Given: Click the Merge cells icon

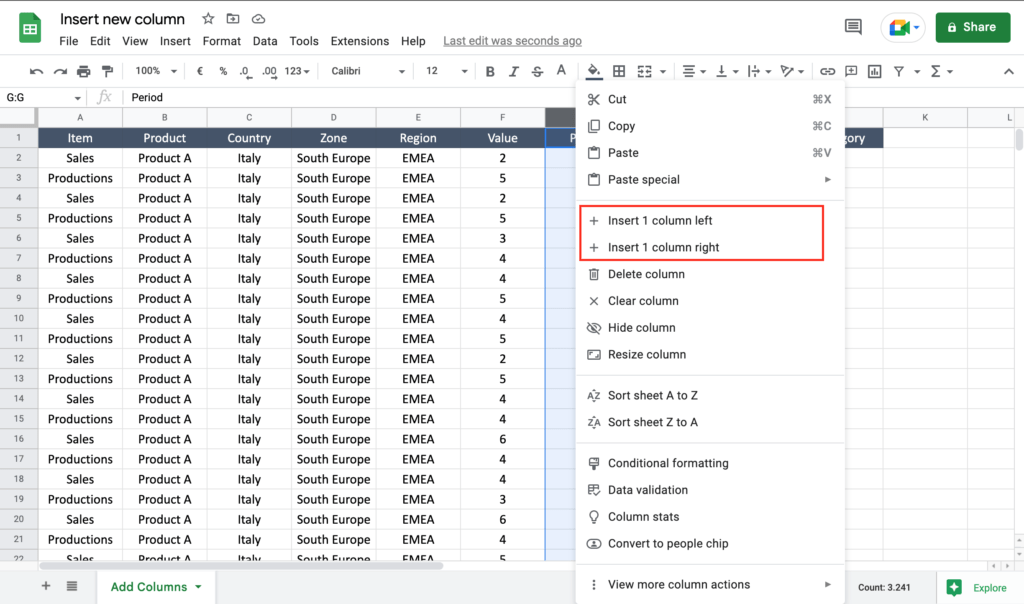Looking at the screenshot, I should [645, 71].
